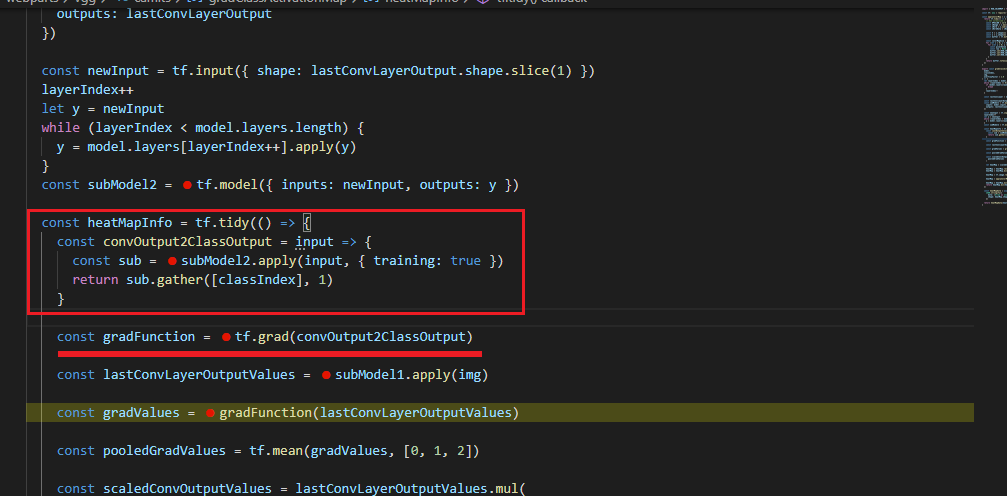Toggle inline breakpoint before tf.grad
The width and height of the screenshot is (1007, 496).
click(x=226, y=337)
